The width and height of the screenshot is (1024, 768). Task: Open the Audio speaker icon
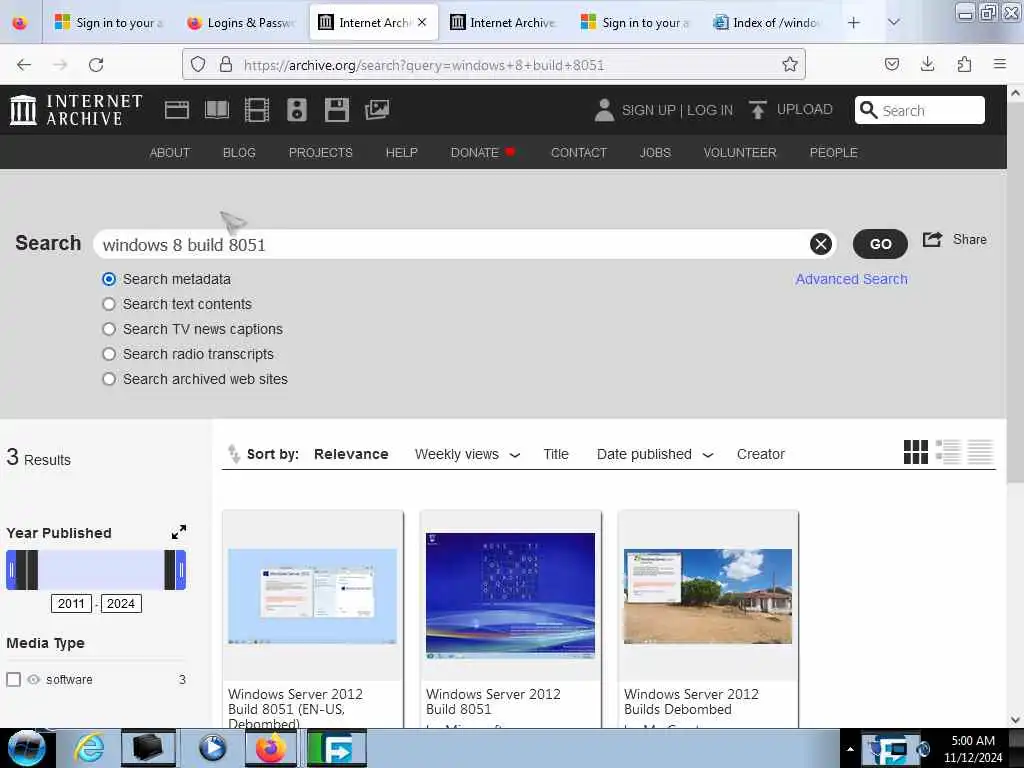(x=296, y=110)
